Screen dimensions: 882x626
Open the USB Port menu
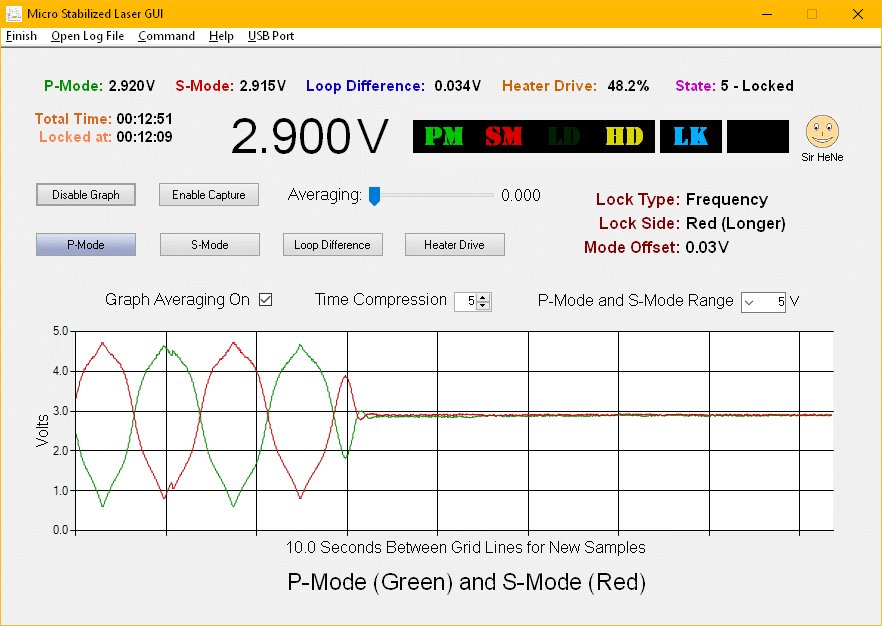pyautogui.click(x=271, y=36)
